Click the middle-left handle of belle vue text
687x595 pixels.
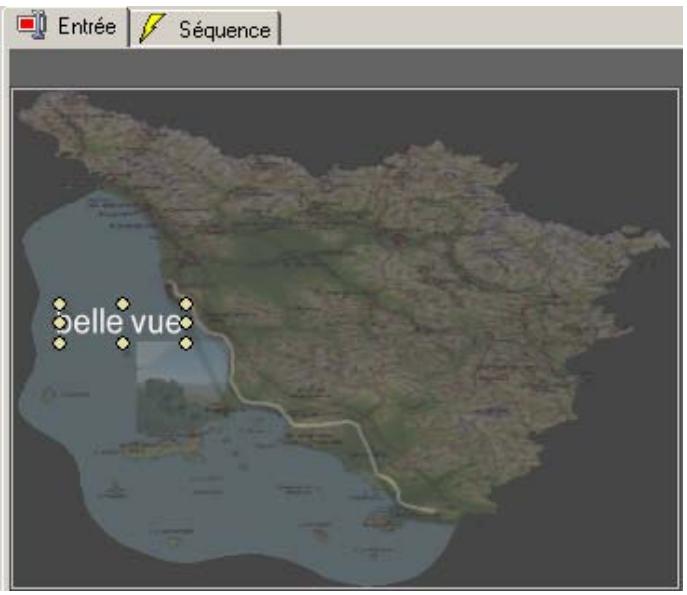[60, 323]
